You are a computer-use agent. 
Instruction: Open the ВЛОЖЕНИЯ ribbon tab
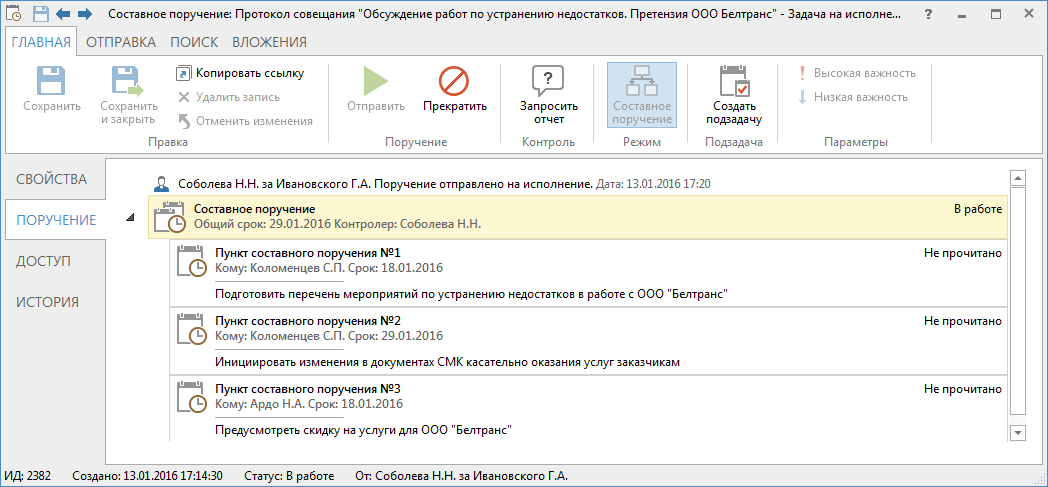point(269,42)
